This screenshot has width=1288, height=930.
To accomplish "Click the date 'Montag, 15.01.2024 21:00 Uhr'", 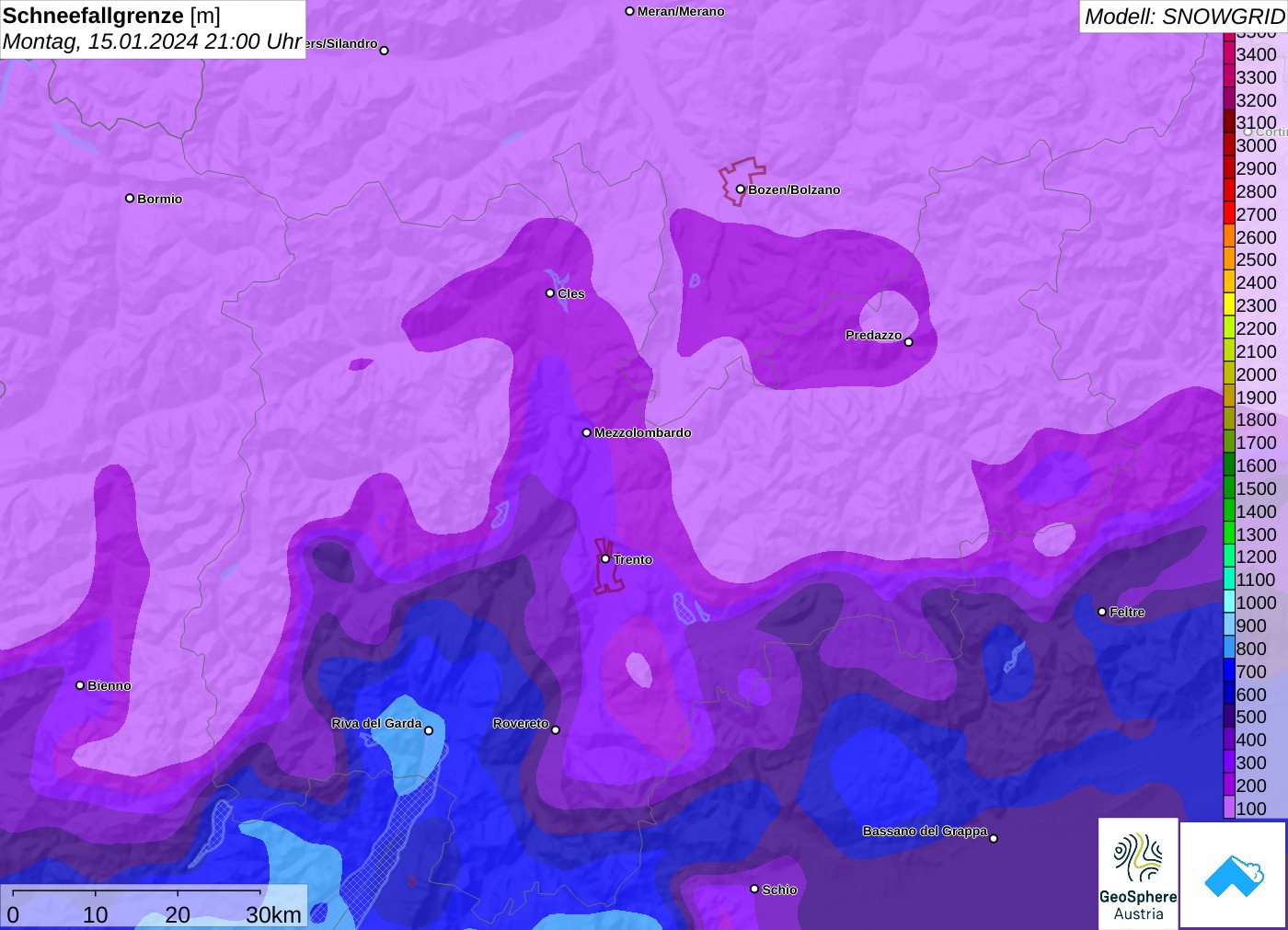I will click(x=152, y=41).
